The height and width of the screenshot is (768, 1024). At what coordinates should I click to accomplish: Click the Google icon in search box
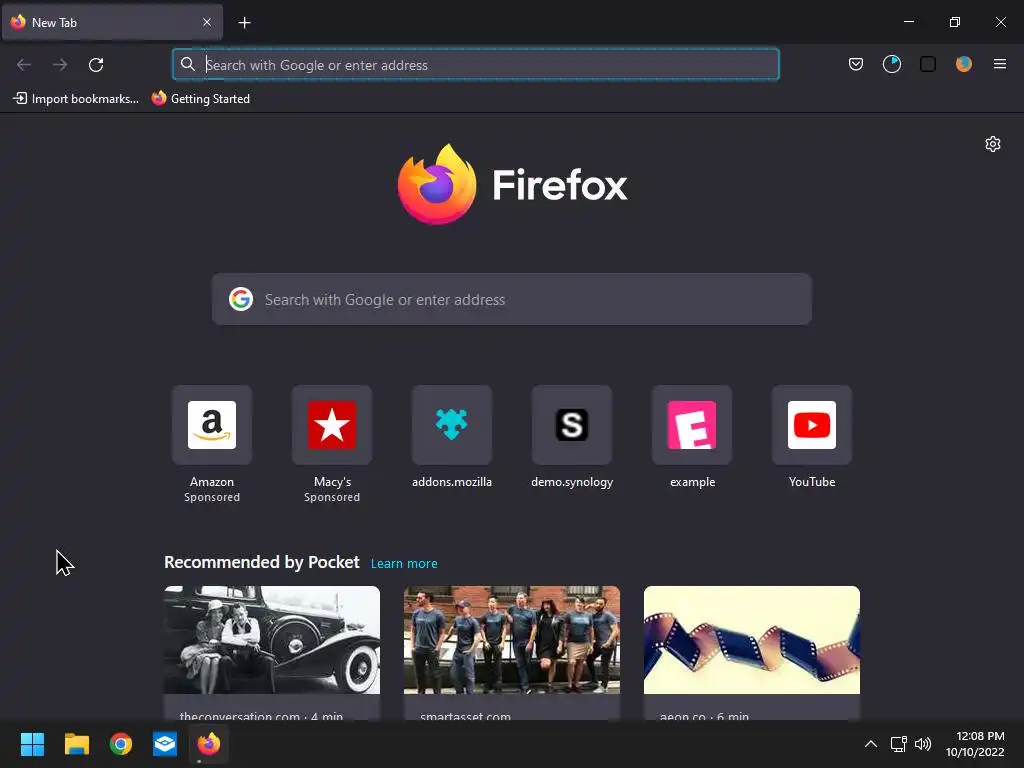point(241,299)
